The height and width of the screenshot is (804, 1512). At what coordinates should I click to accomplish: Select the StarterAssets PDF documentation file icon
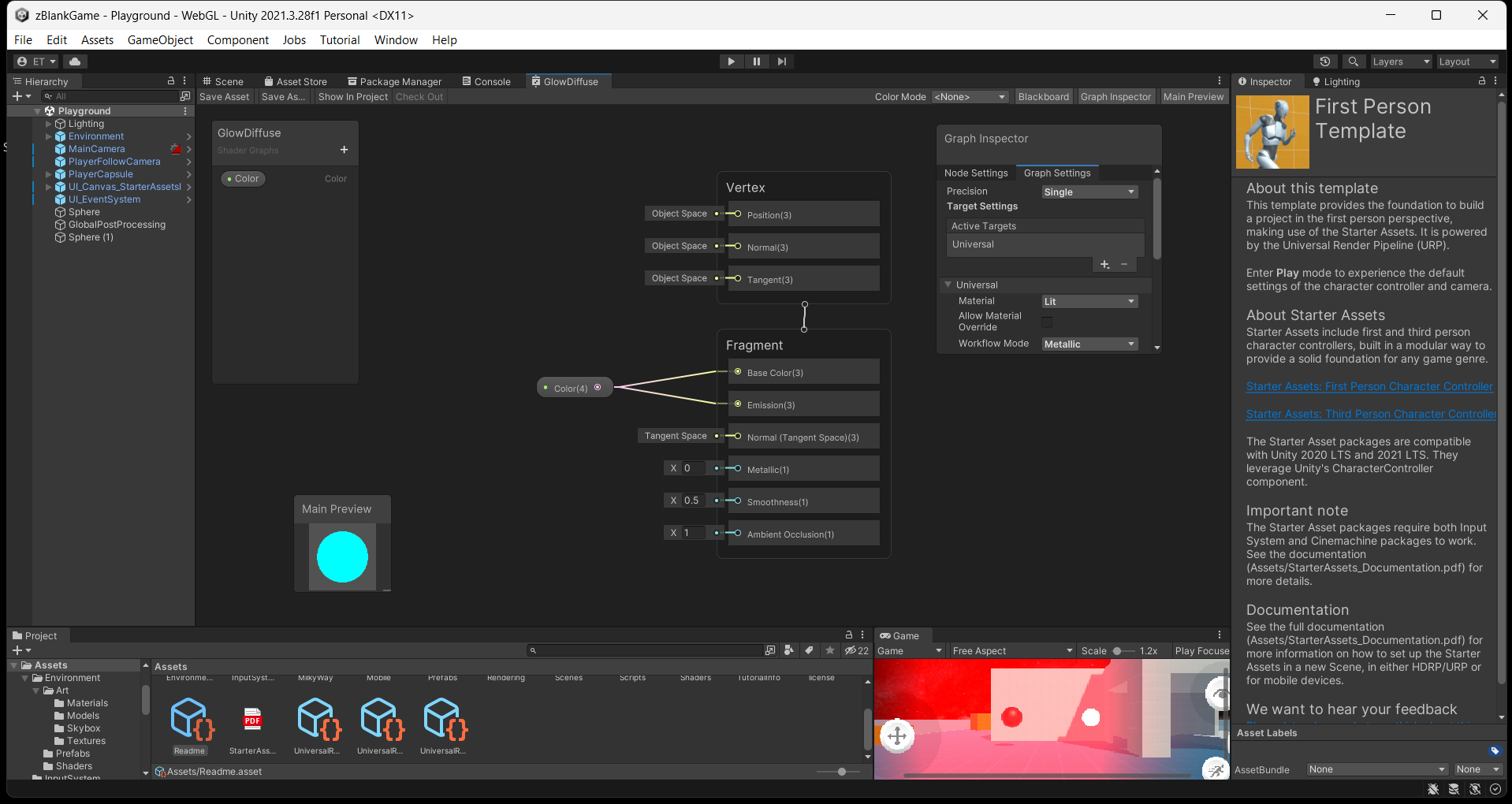coord(252,720)
